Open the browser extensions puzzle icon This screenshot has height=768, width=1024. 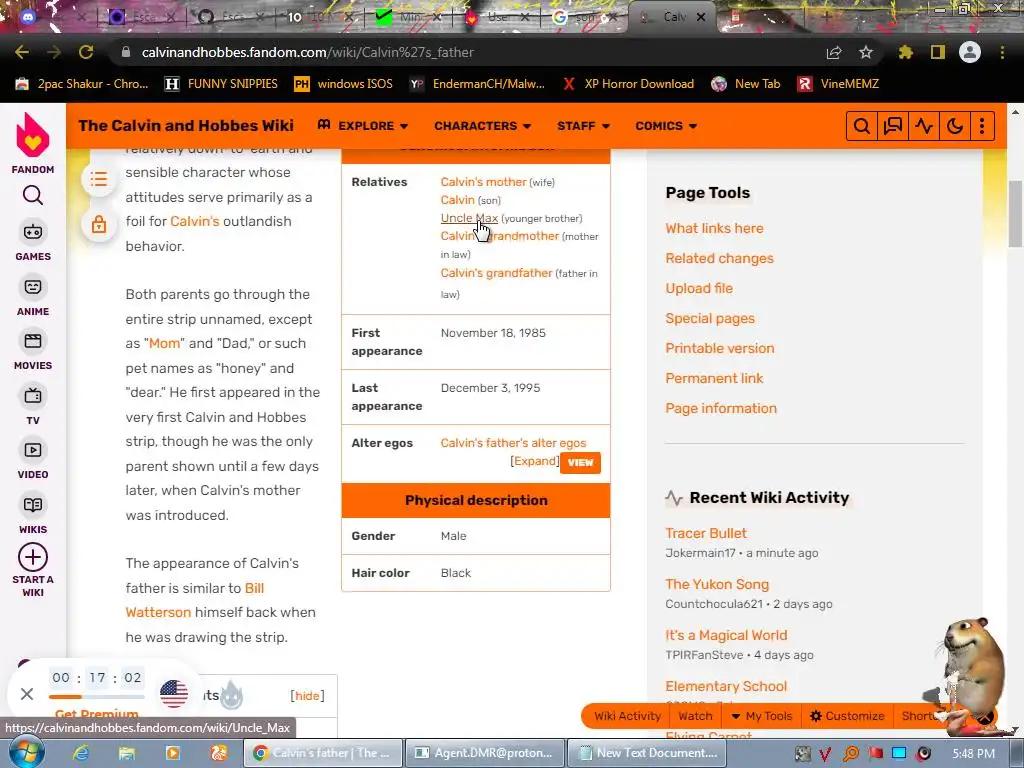click(x=906, y=52)
